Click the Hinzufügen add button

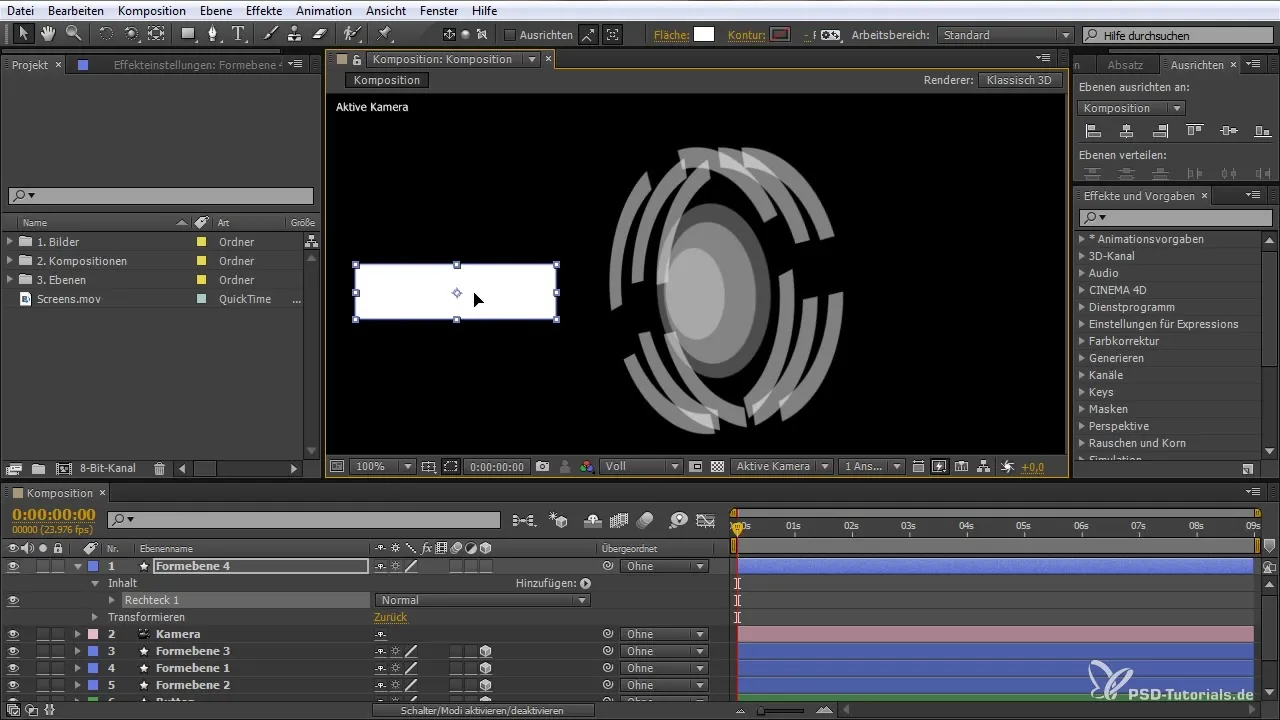(586, 583)
